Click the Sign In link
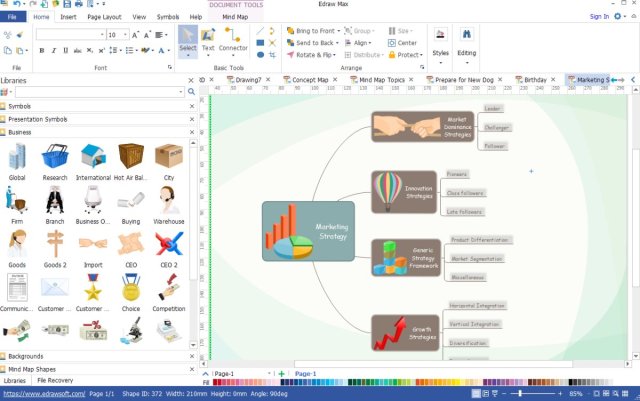 599,17
